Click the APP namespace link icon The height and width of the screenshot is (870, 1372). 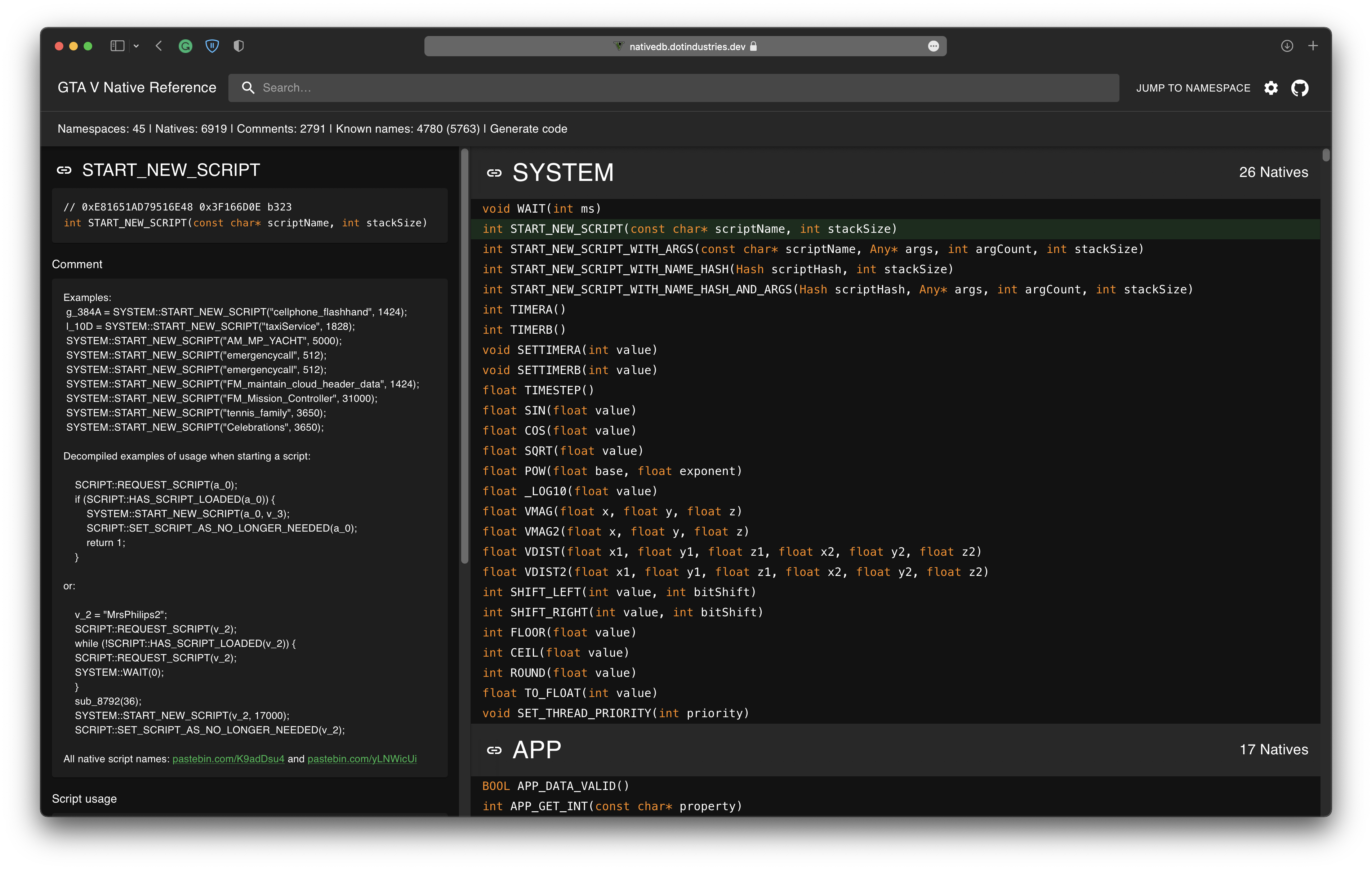click(494, 750)
